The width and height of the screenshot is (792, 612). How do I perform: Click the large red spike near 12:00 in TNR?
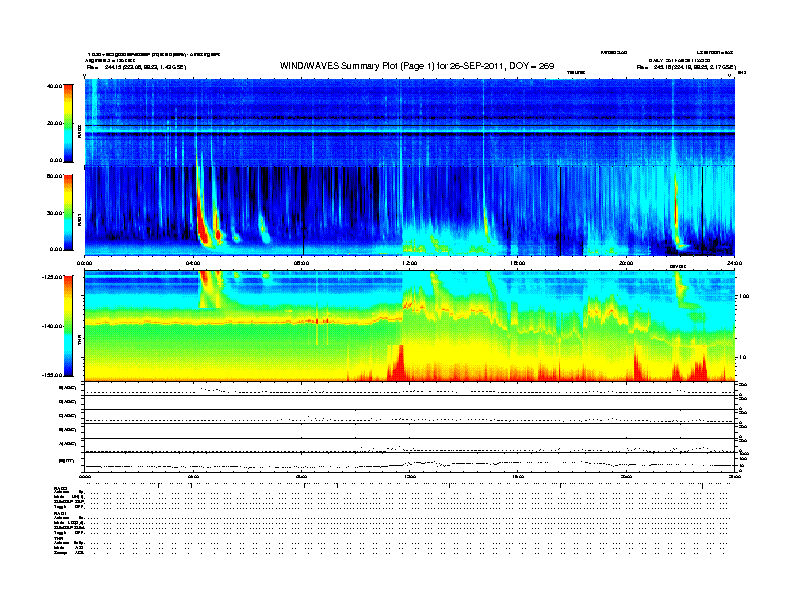click(x=399, y=363)
